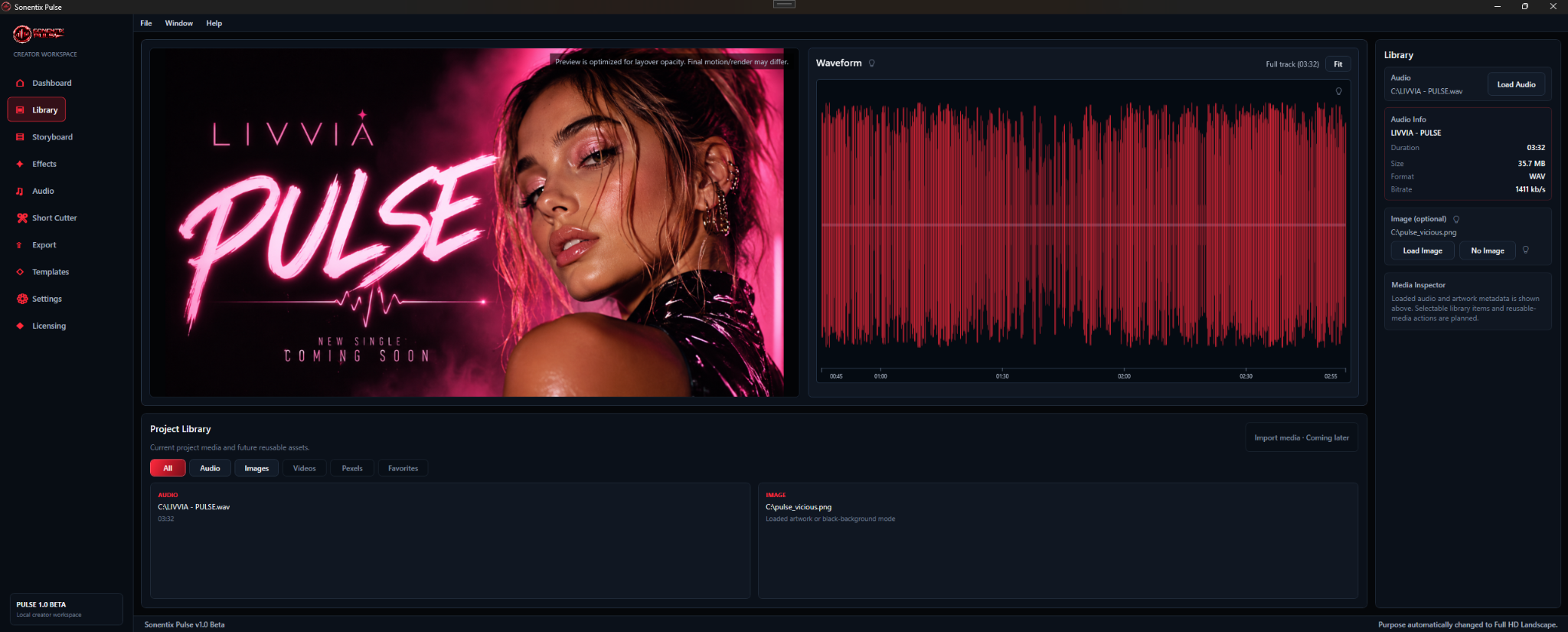1568x632 pixels.
Task: Click the LIVVIA - PULSE audio info title
Action: pyautogui.click(x=1416, y=133)
